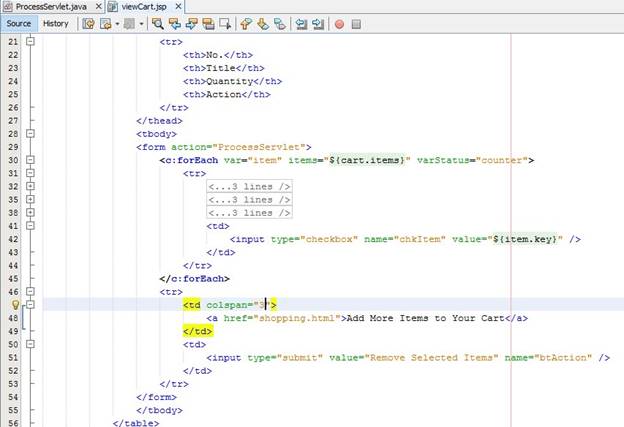Switch to History view
The image size is (624, 427).
56,23
